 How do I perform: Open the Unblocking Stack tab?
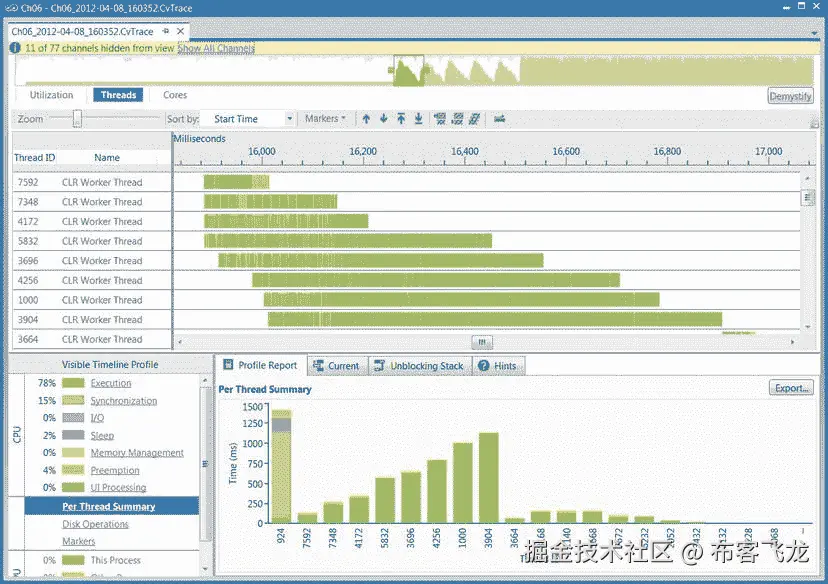point(419,365)
